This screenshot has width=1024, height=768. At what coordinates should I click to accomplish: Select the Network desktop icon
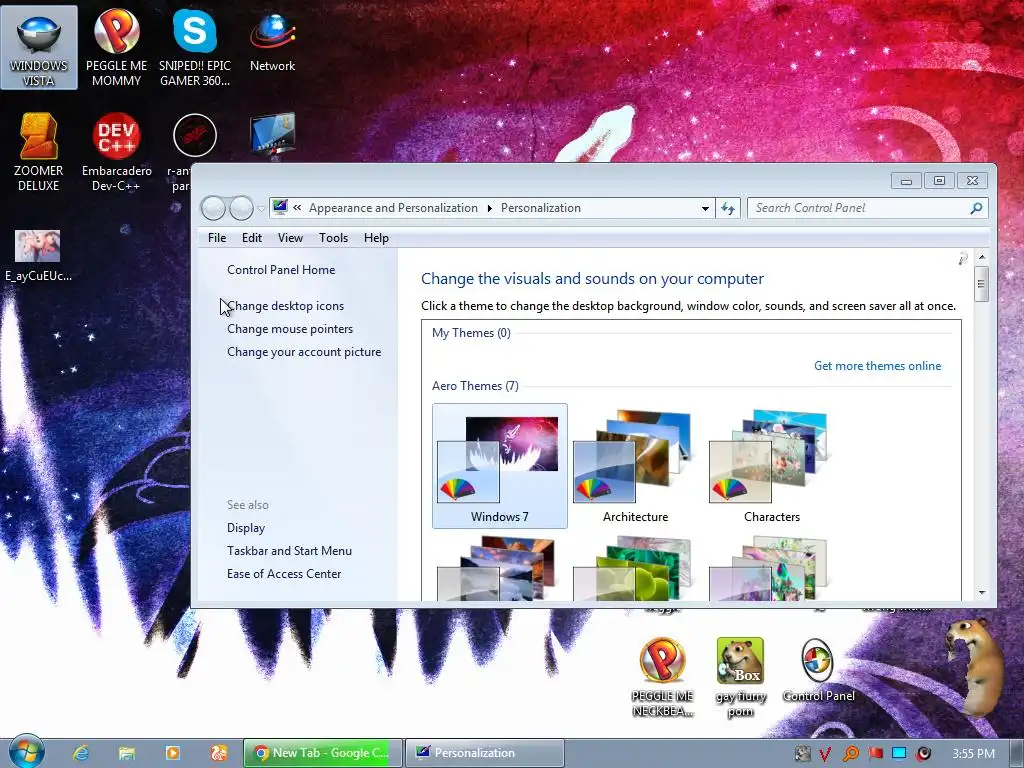coord(272,41)
